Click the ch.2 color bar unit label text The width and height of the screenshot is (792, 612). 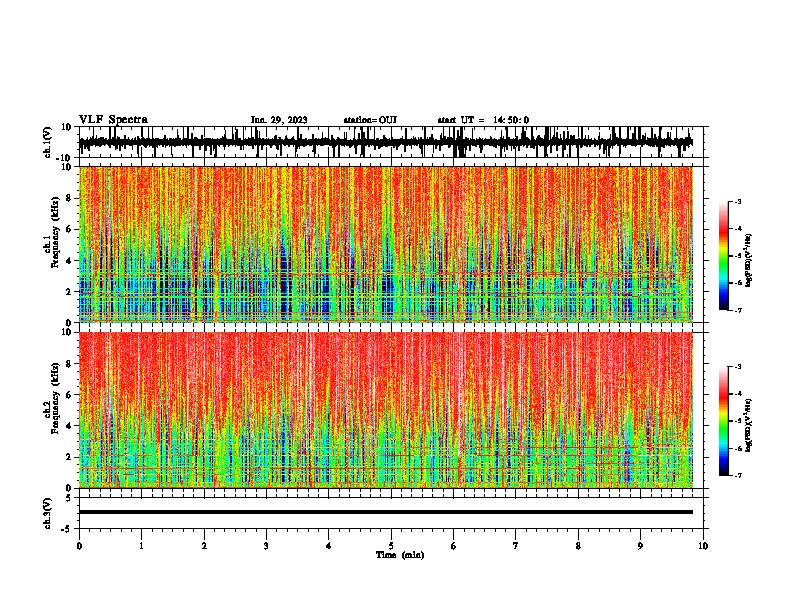[749, 425]
